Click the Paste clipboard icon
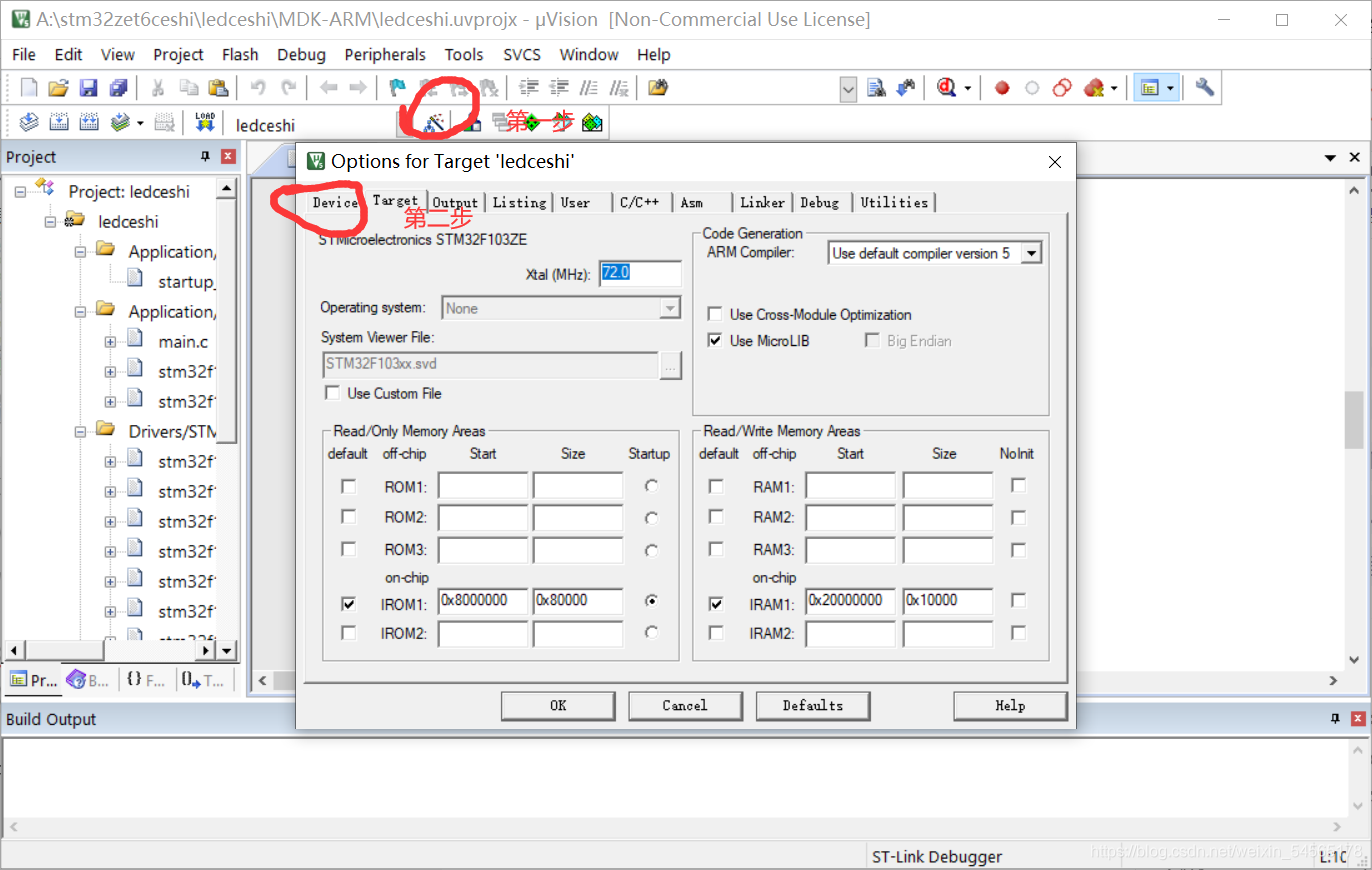 pos(218,88)
